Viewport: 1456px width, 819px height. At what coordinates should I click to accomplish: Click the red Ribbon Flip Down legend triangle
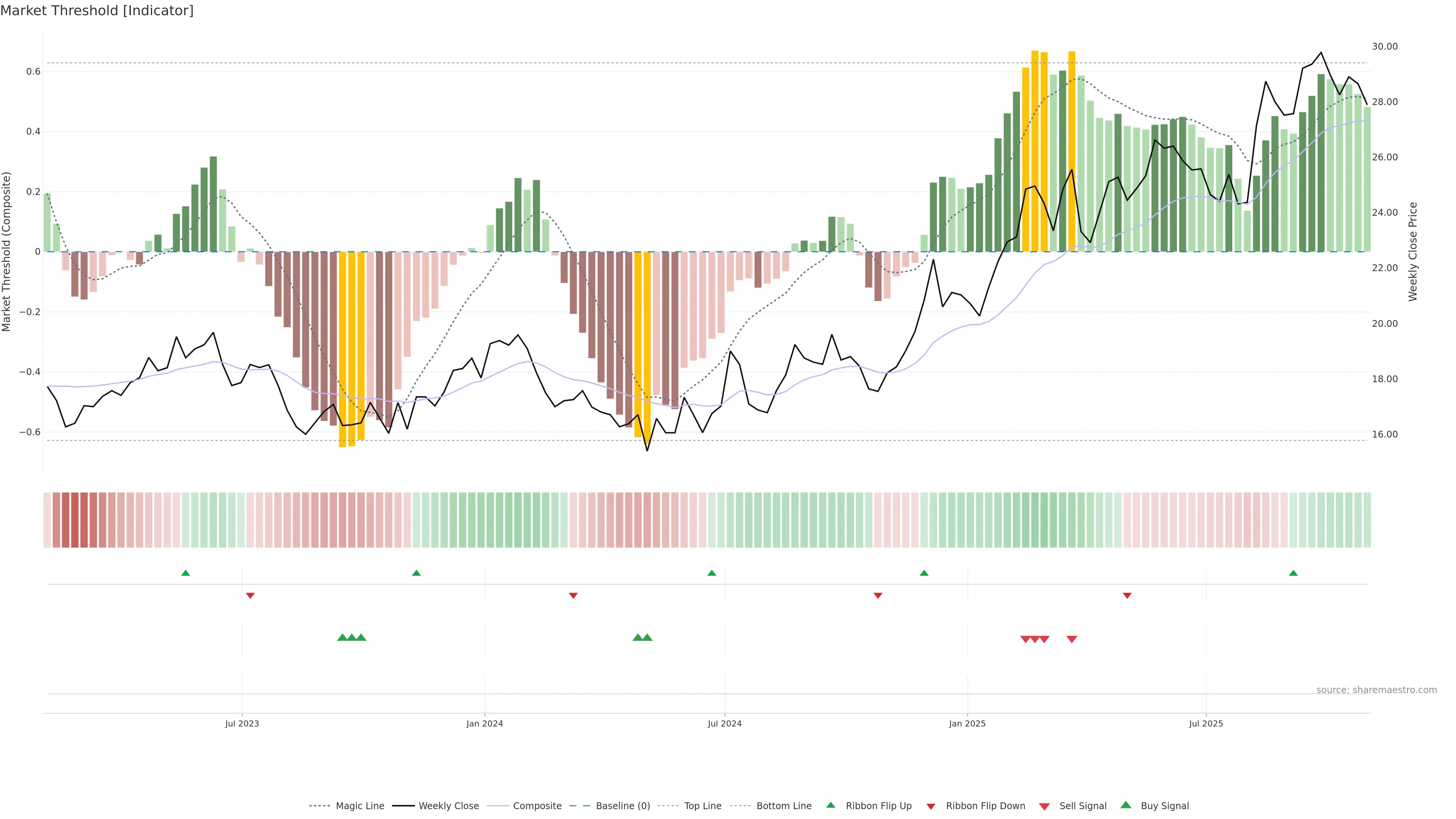click(x=931, y=806)
